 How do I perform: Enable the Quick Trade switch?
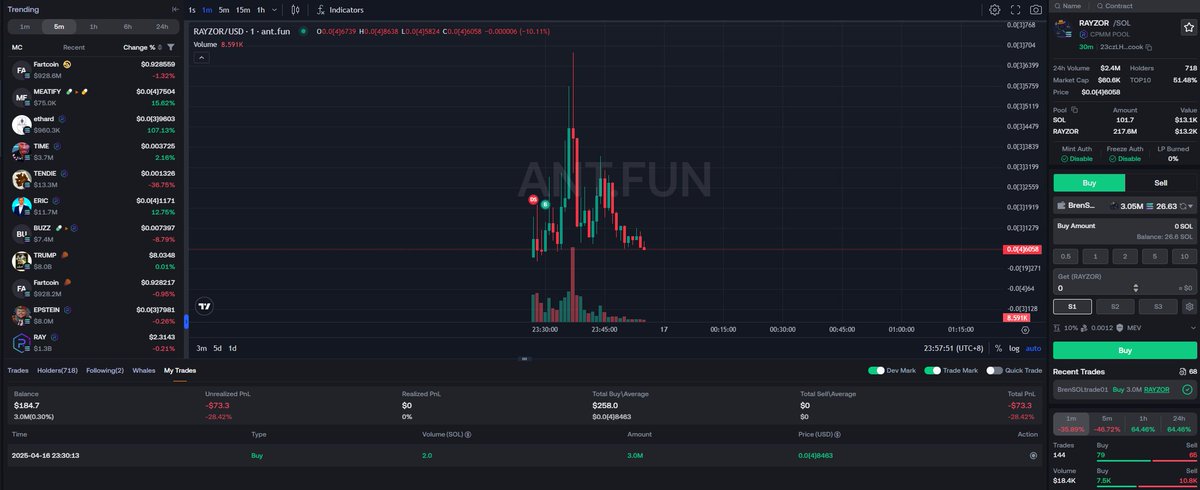[x=994, y=370]
